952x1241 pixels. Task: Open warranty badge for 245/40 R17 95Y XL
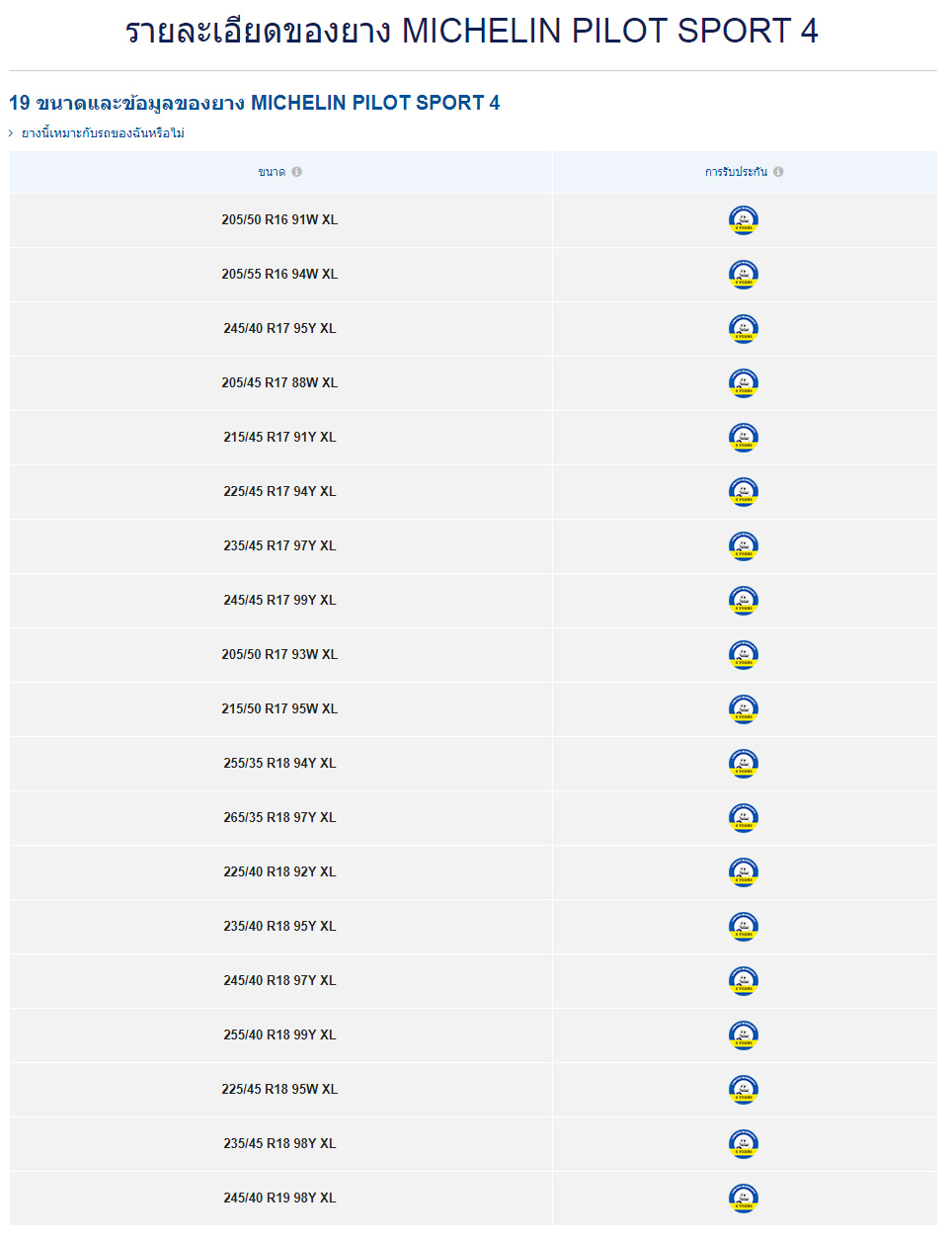tap(744, 329)
